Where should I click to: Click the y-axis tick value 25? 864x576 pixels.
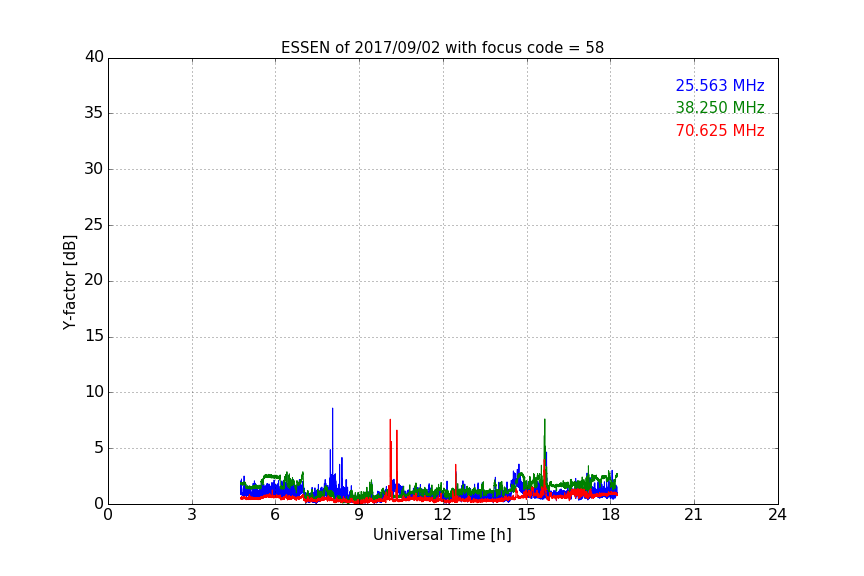[x=94, y=224]
